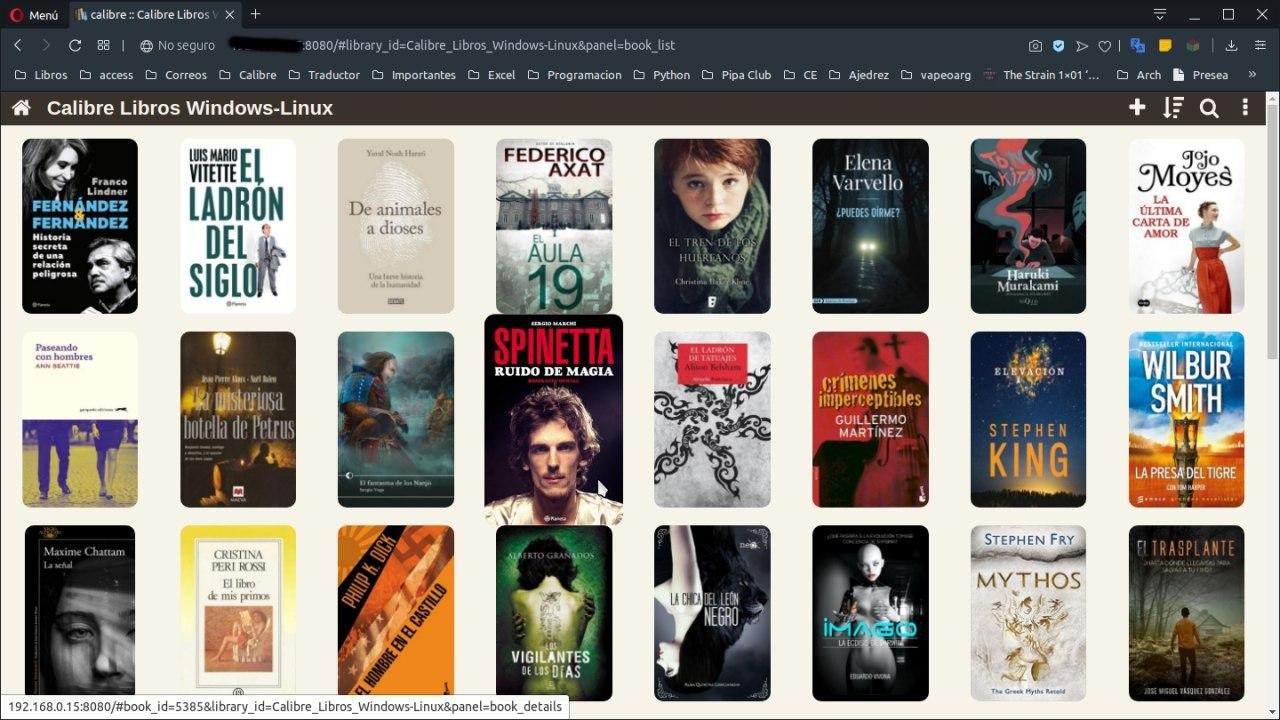
Task: Open the three-dot more actions menu
Action: pyautogui.click(x=1245, y=108)
